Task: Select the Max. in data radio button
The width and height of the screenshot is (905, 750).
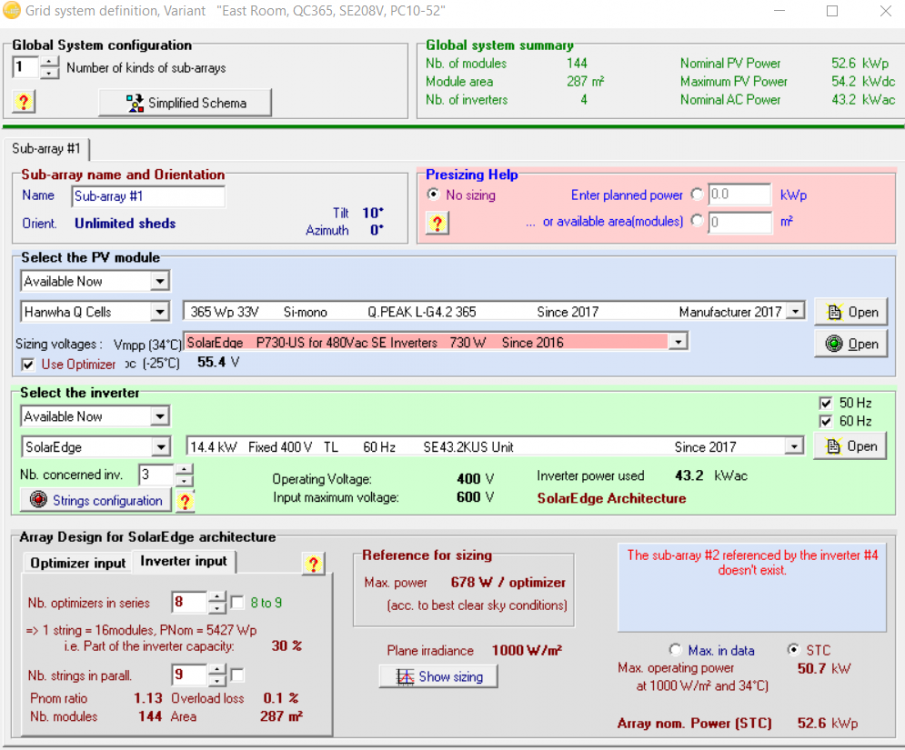Action: [x=676, y=650]
